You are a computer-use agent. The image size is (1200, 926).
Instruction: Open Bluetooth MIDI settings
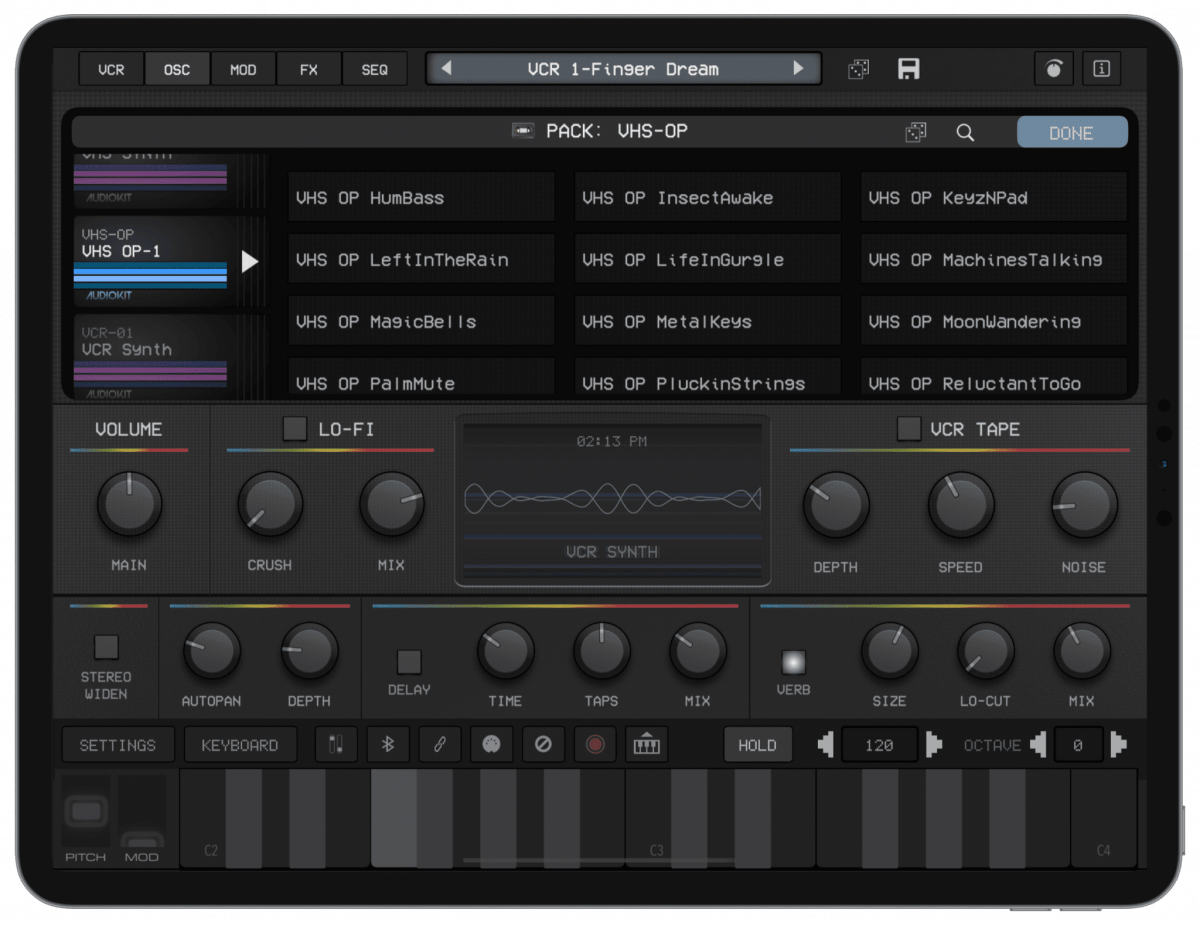click(388, 745)
